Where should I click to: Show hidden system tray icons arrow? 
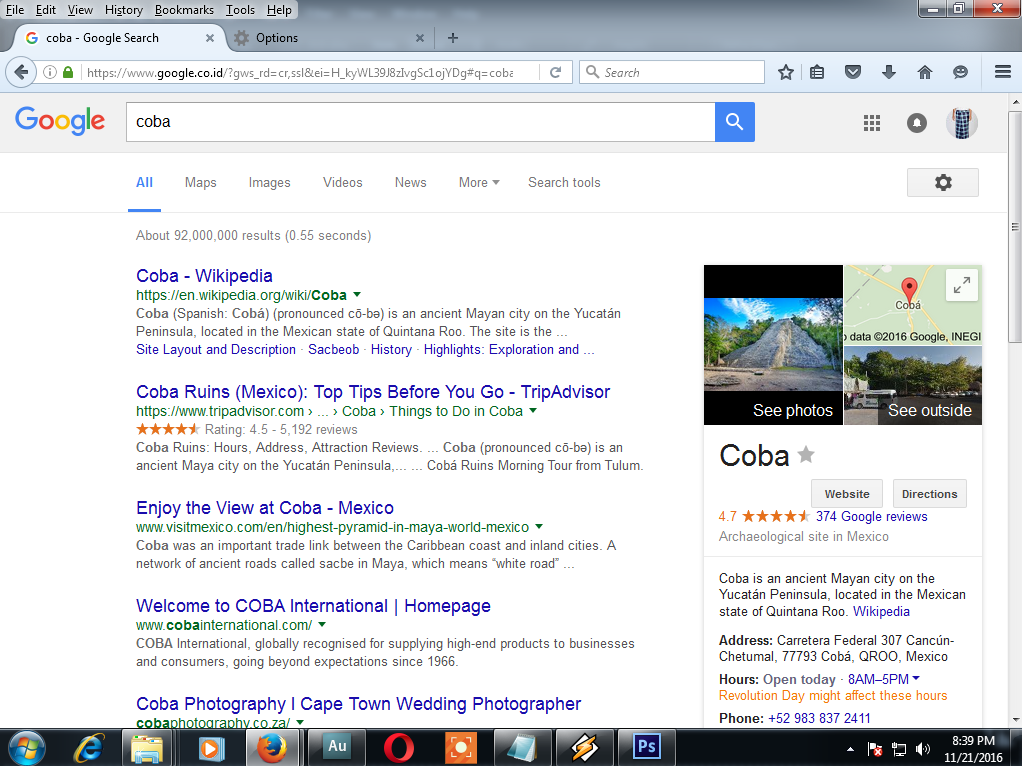850,749
